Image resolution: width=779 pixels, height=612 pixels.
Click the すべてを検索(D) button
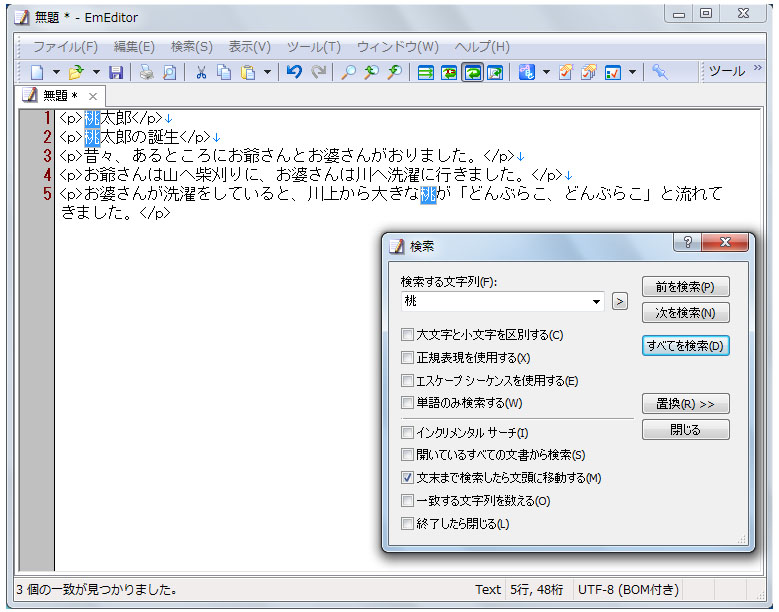685,345
